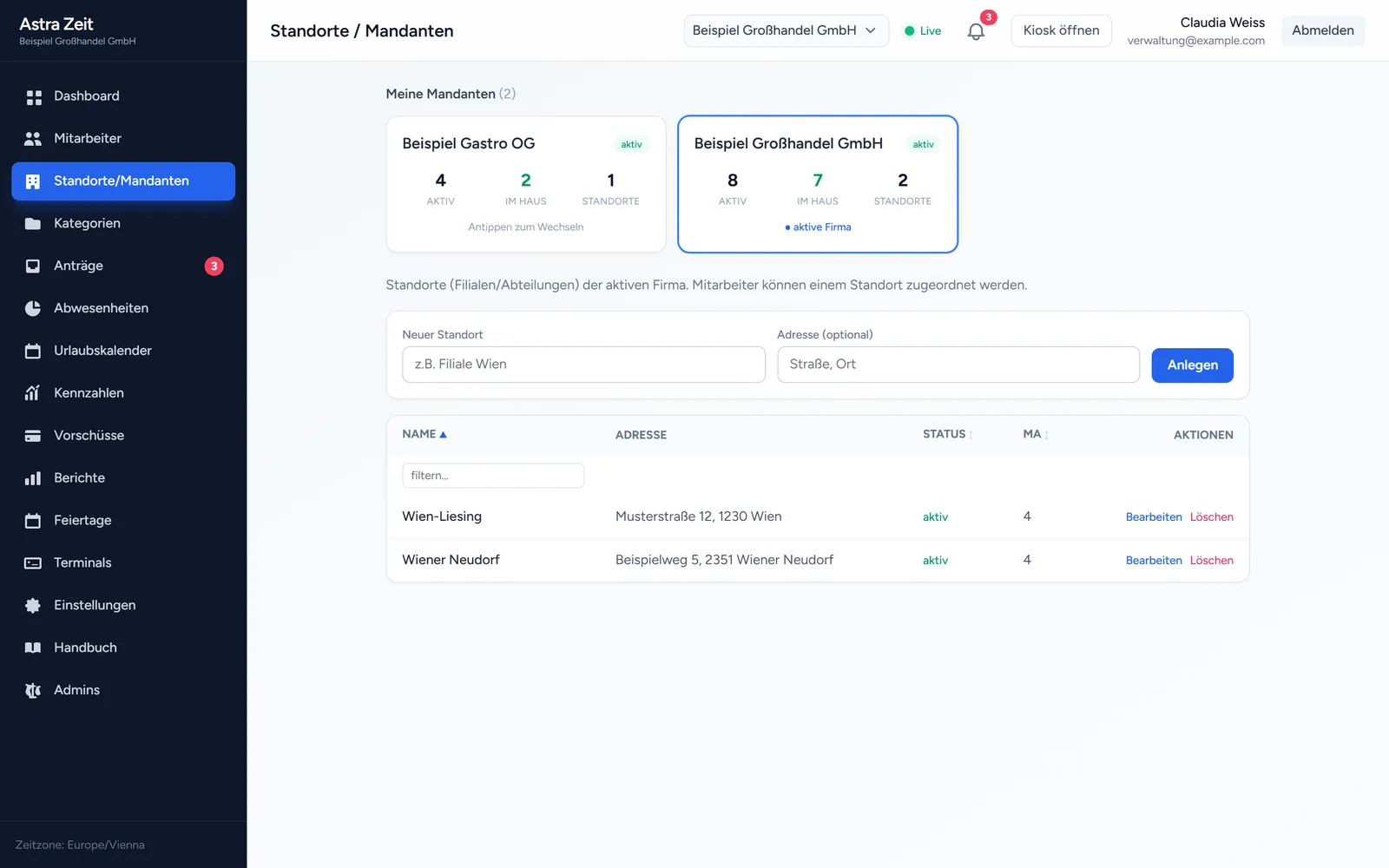1389x868 pixels.
Task: Click the Abwesenheiten pie chart icon
Action: click(33, 309)
